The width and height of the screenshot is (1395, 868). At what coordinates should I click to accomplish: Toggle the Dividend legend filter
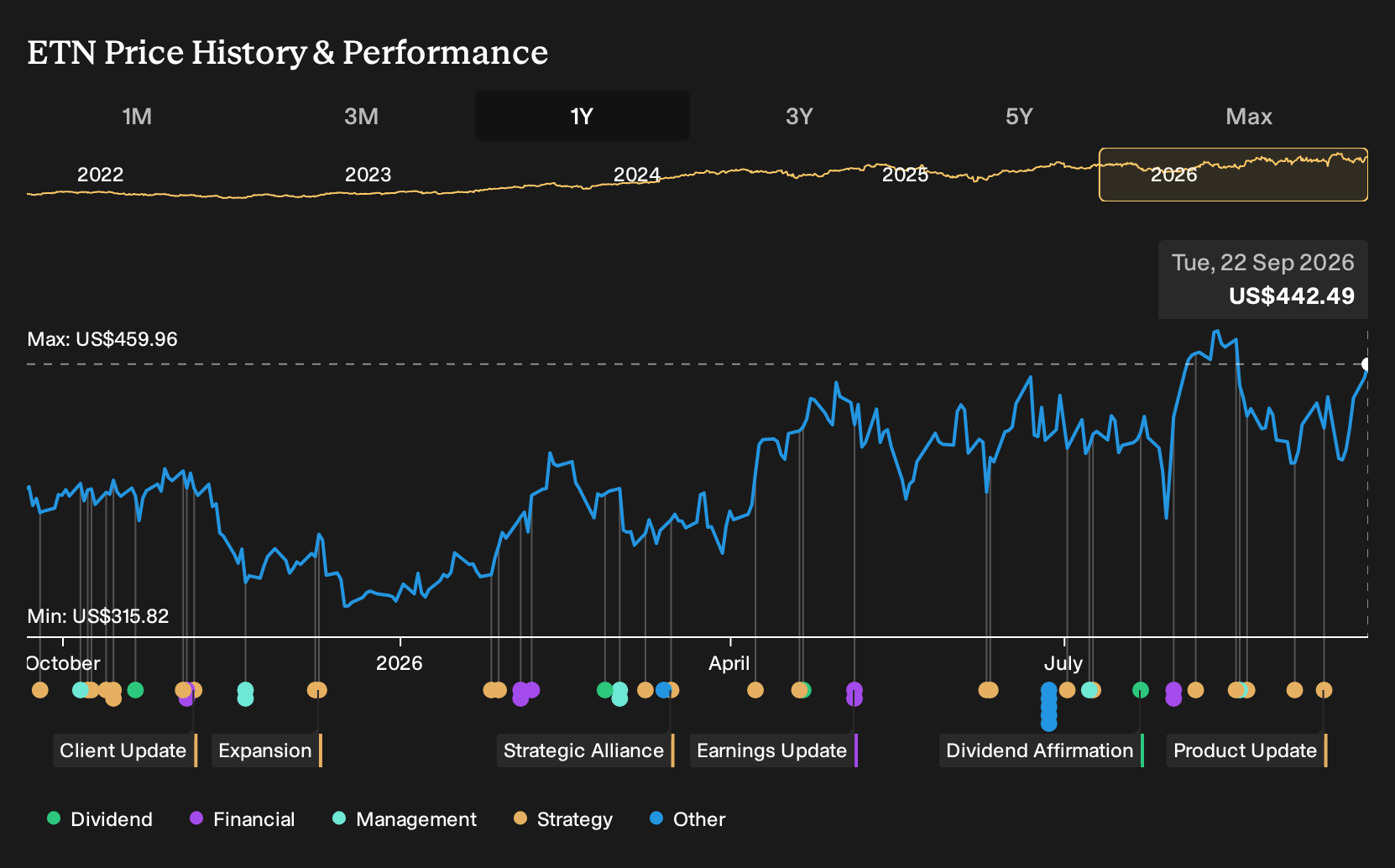(x=100, y=818)
